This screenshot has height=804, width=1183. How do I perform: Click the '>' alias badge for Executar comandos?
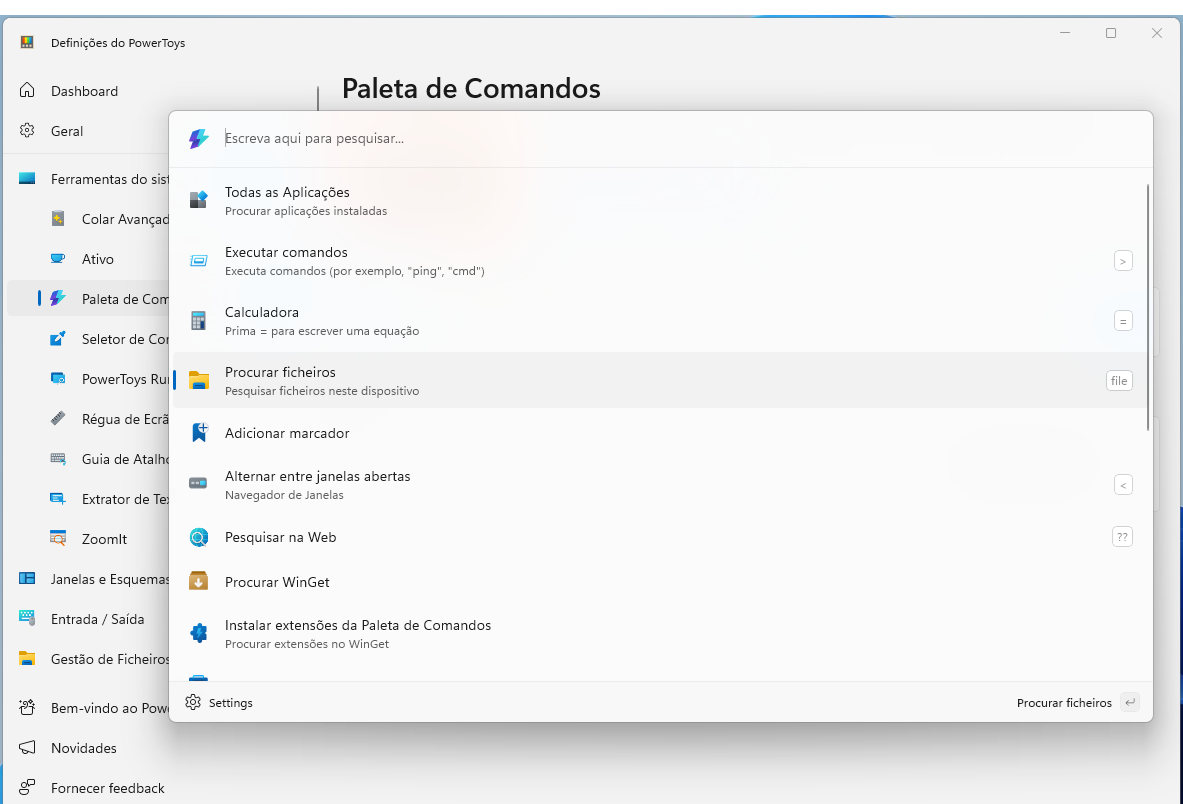1123,261
